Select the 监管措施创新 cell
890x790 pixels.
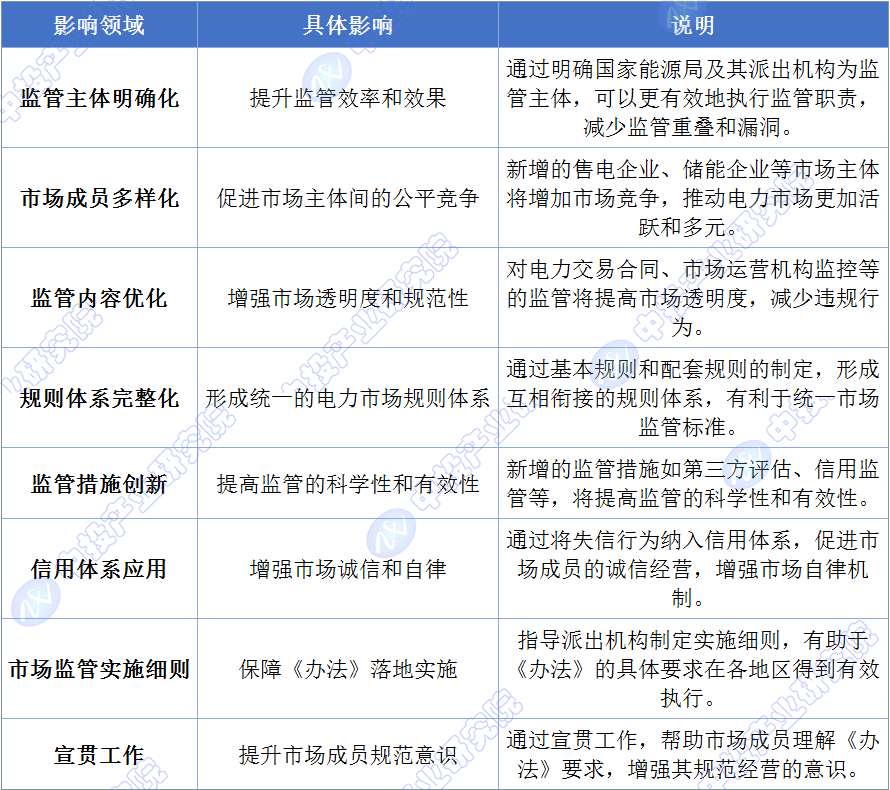99,484
